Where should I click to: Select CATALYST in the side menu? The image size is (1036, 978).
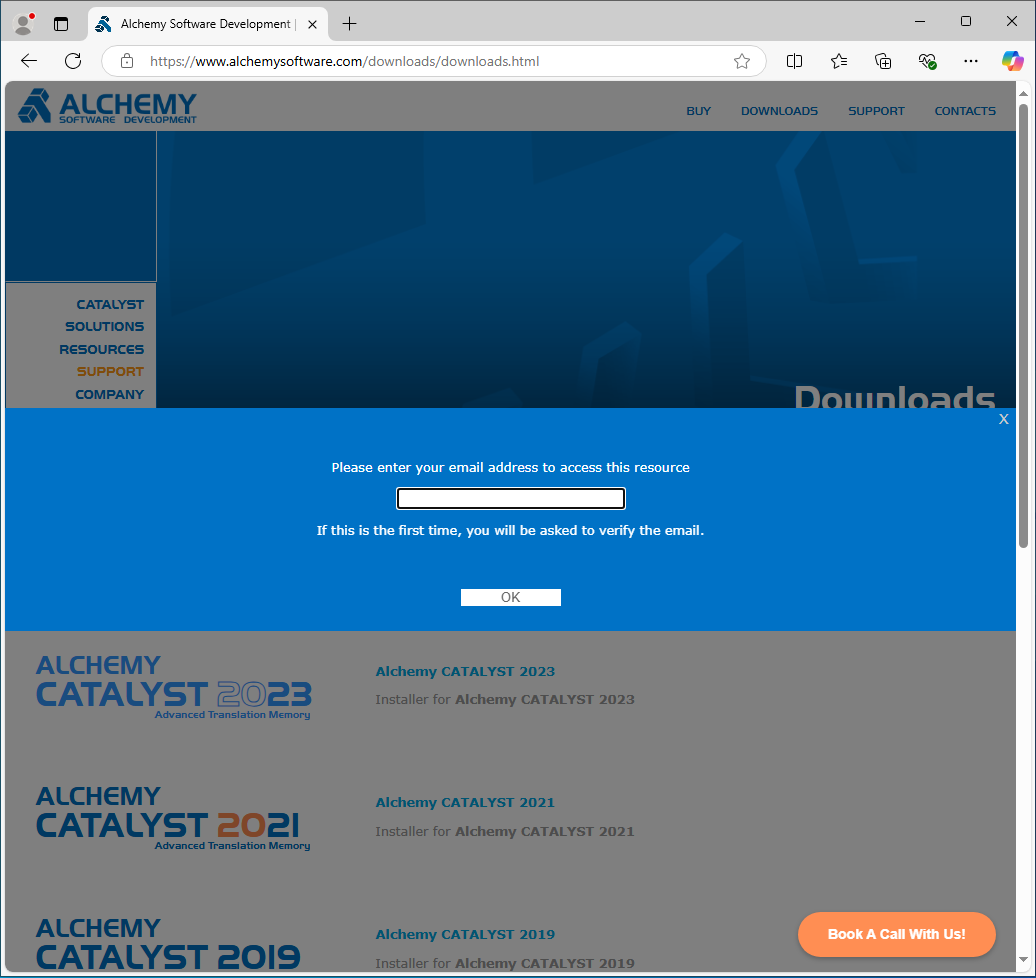(x=110, y=305)
